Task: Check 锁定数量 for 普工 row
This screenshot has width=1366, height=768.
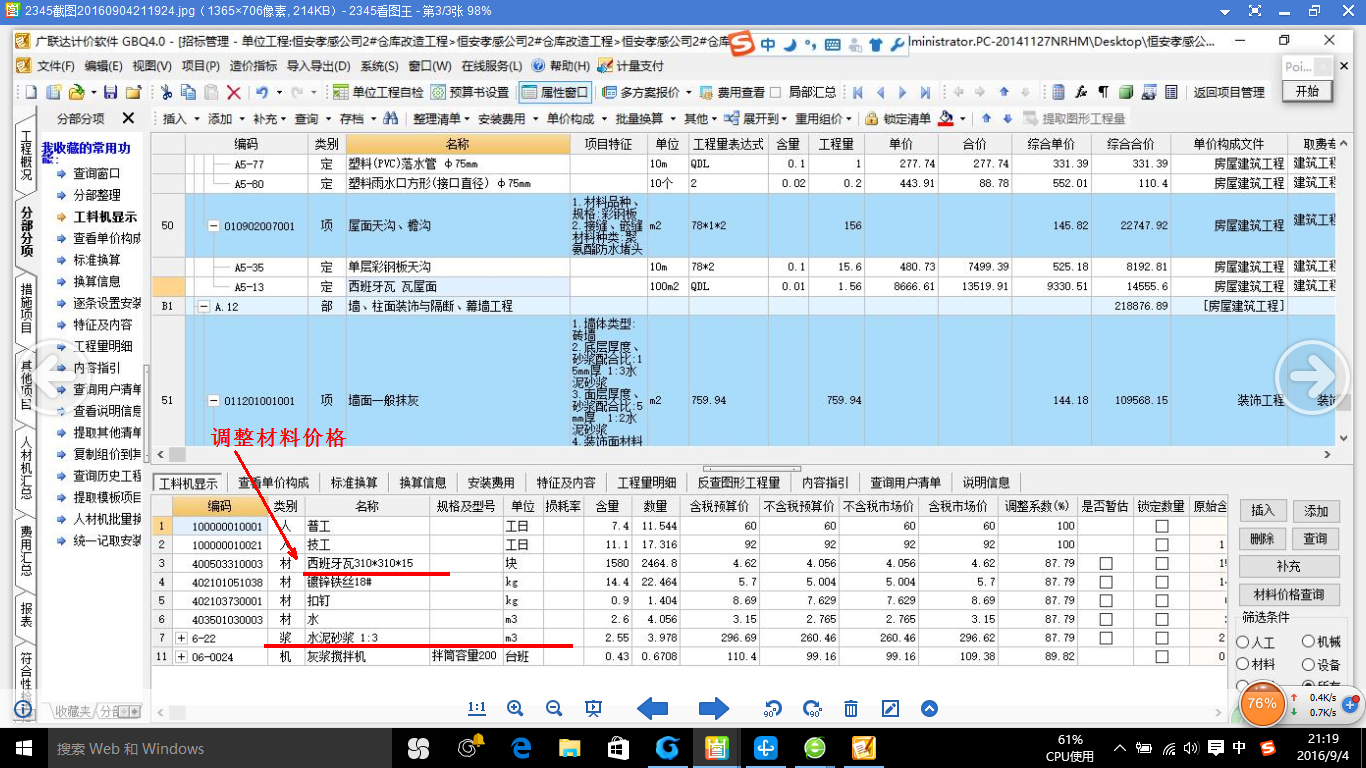Action: 1161,526
